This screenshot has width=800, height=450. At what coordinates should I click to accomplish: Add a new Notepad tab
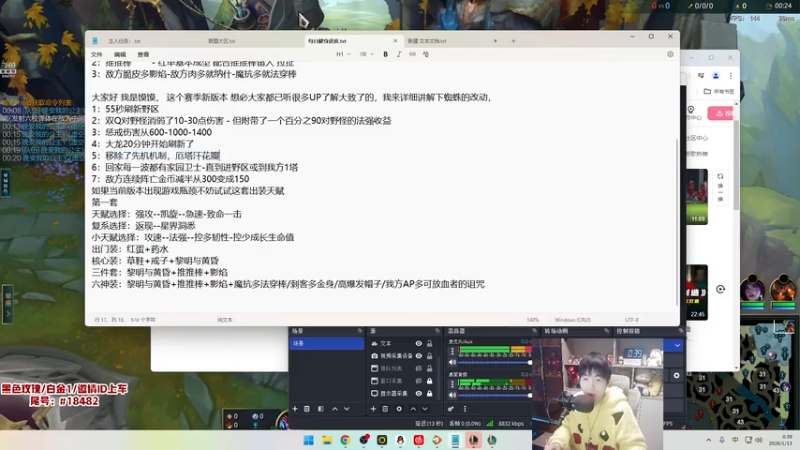click(x=513, y=41)
